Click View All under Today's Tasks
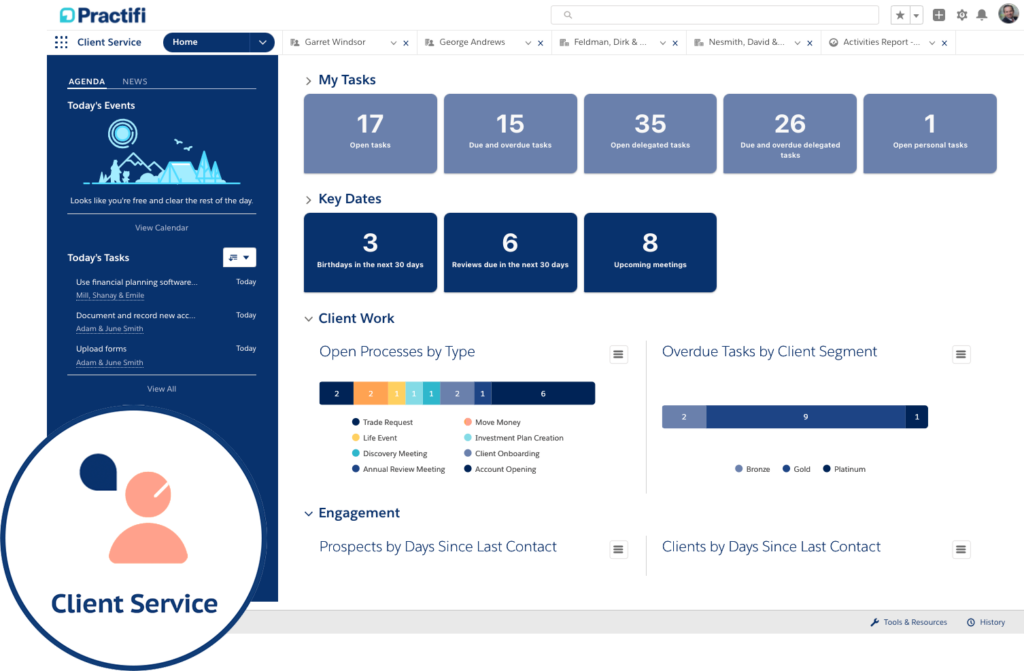This screenshot has height=671, width=1024. coord(161,388)
